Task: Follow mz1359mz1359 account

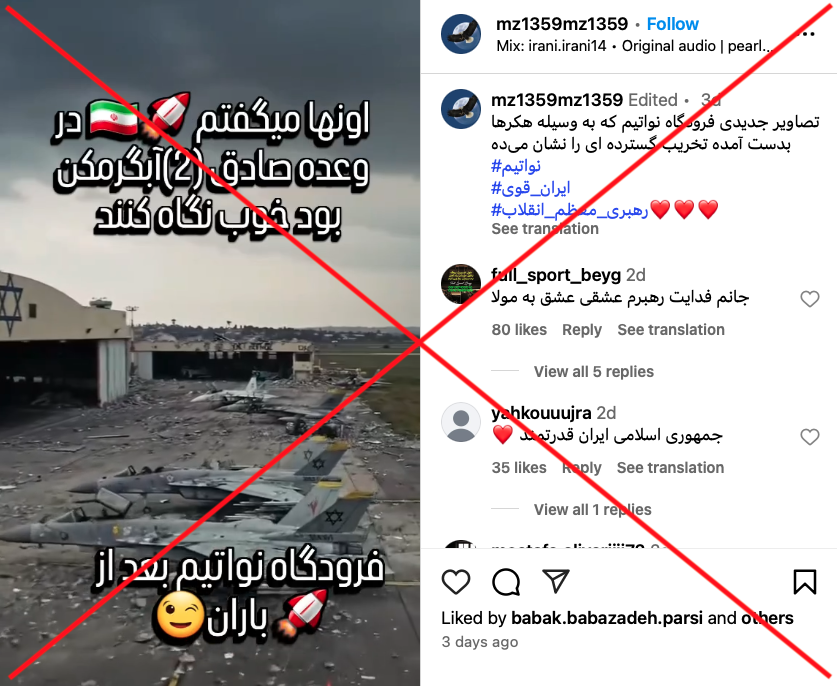Action: 673,24
